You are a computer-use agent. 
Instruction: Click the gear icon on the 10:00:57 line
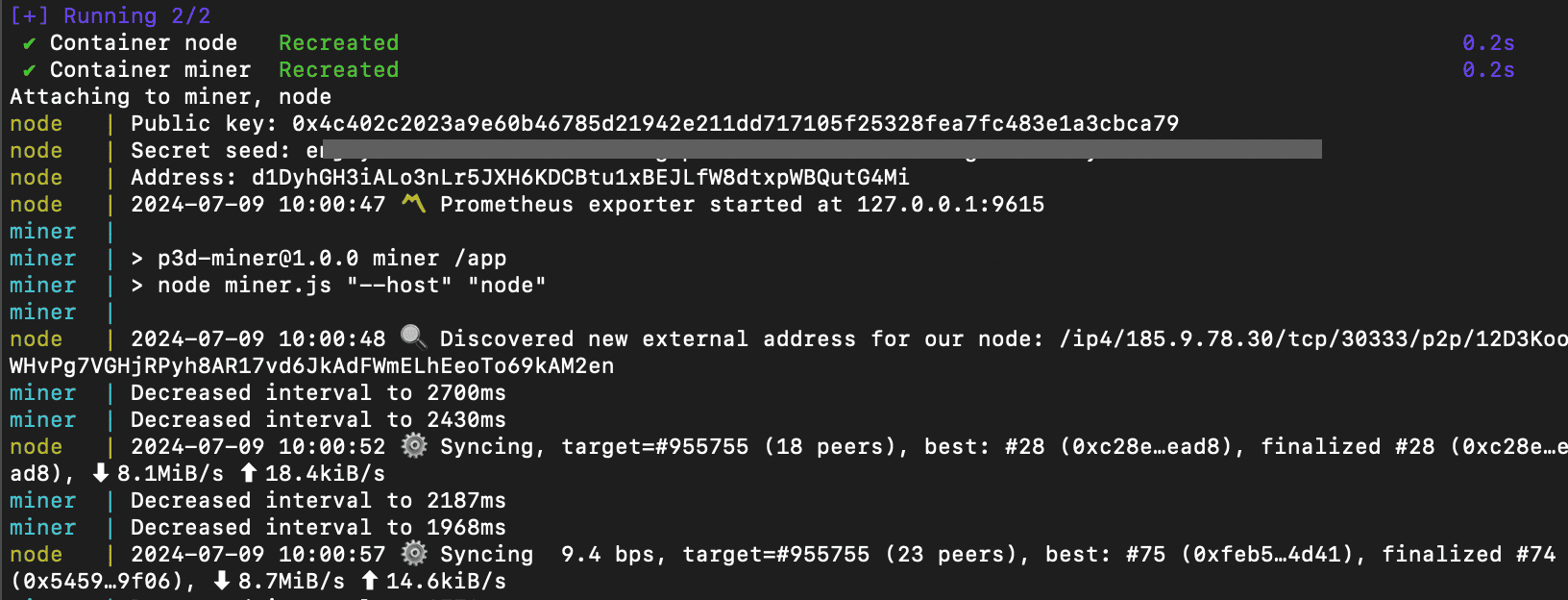coord(414,554)
